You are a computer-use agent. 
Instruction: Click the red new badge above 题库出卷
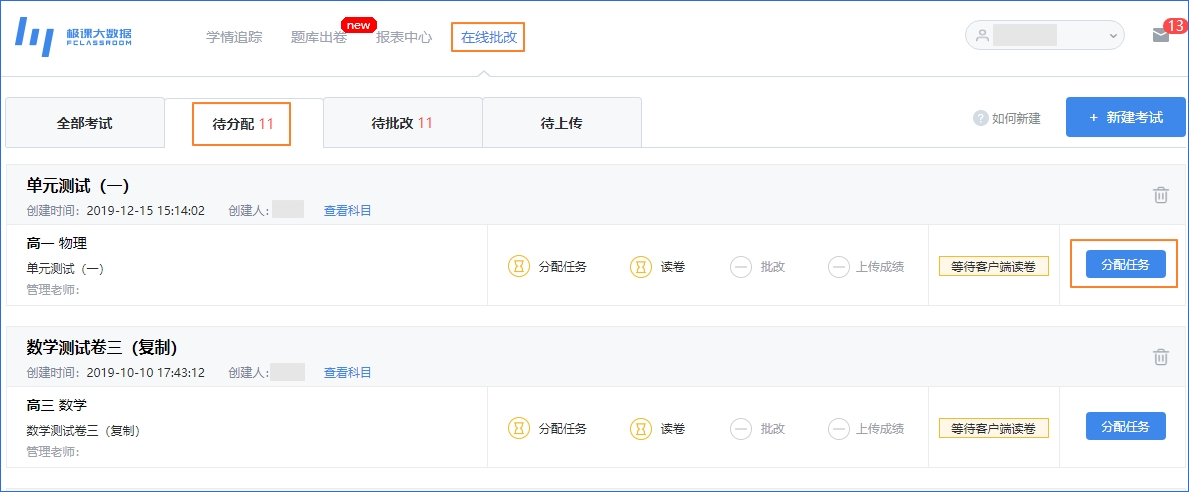[359, 25]
